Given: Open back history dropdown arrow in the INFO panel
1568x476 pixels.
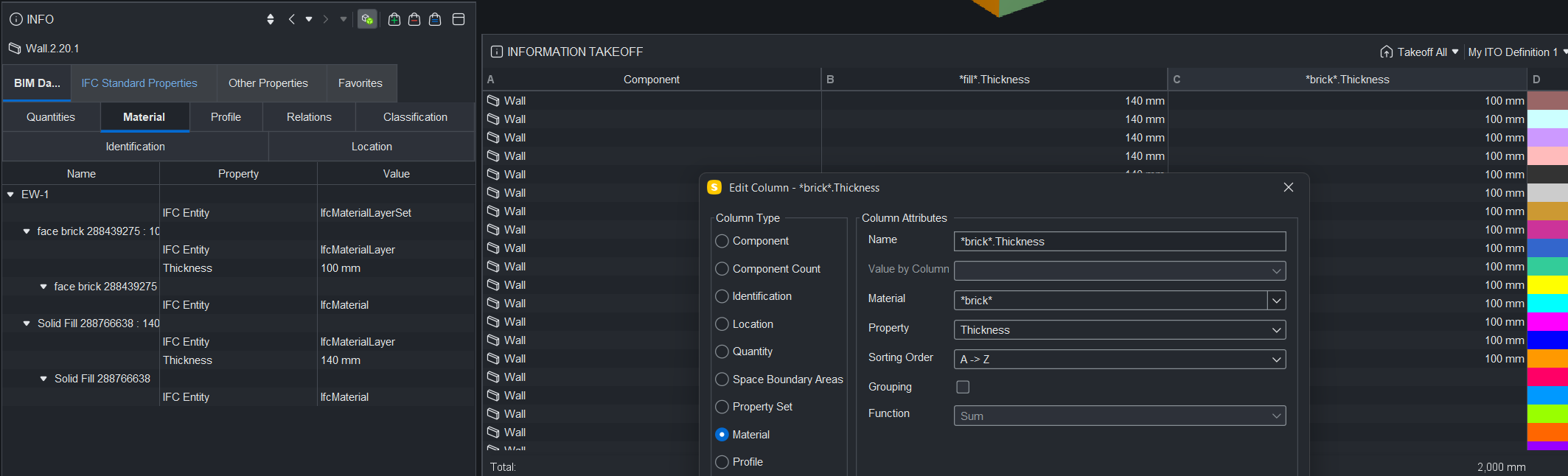Looking at the screenshot, I should click(309, 19).
